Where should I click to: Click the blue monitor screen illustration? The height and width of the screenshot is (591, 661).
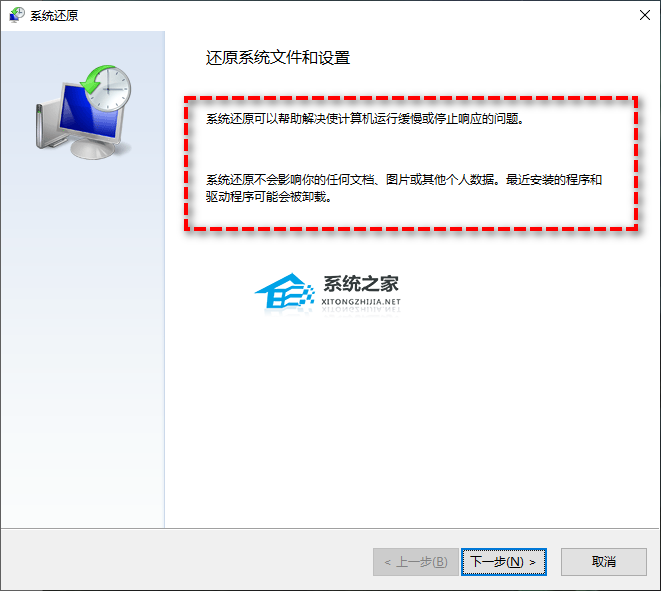point(86,111)
